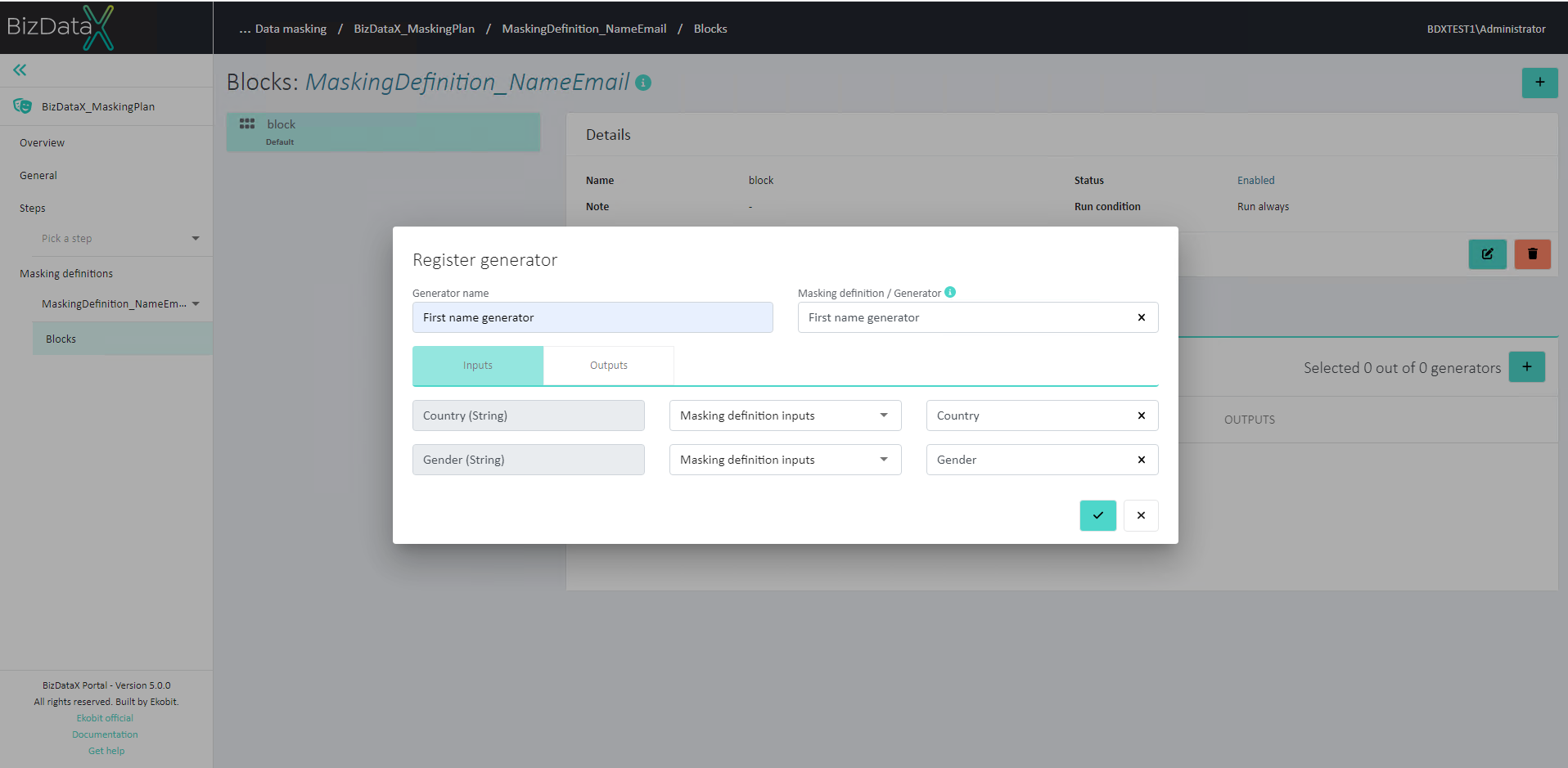The image size is (1568, 768).
Task: Click the Register generator dialog title
Action: (x=484, y=260)
